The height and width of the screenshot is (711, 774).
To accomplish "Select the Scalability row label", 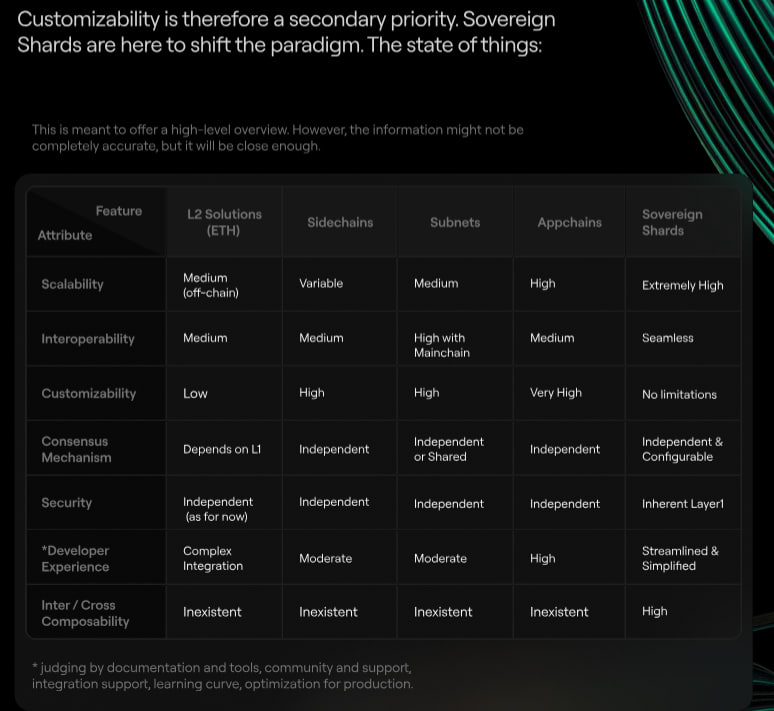I will 72,284.
